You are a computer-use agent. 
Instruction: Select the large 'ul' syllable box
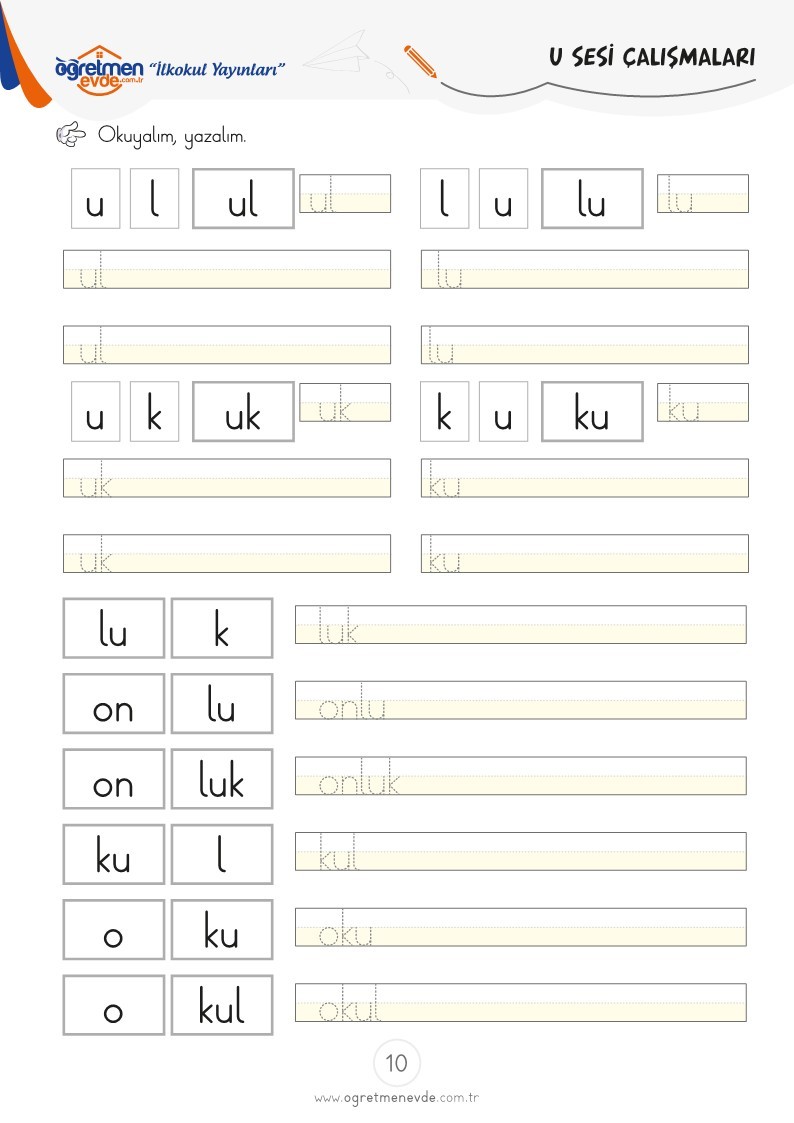tap(243, 198)
